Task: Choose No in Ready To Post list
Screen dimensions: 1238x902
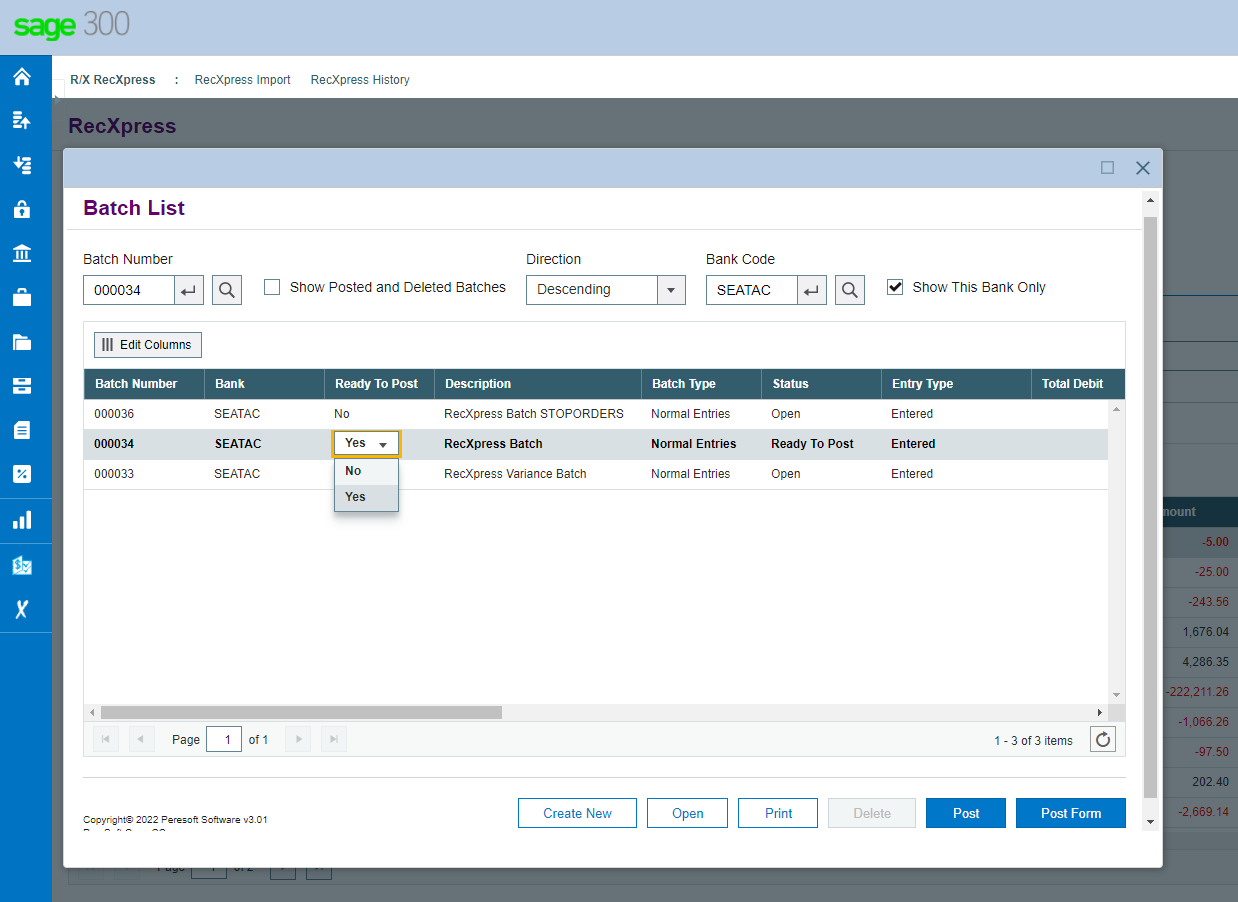Action: [x=367, y=471]
